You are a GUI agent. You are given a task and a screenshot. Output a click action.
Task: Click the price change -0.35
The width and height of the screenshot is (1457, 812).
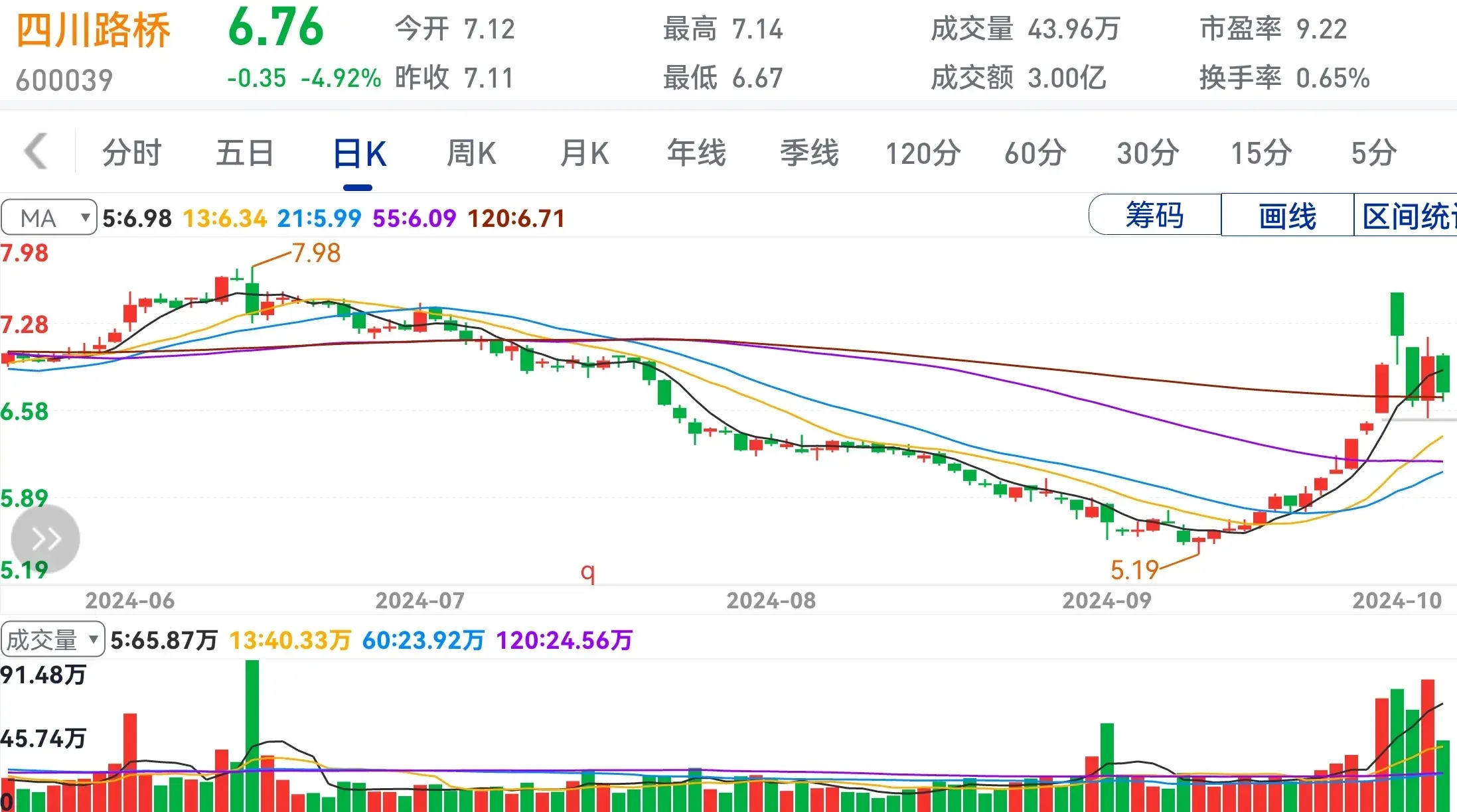coord(256,78)
